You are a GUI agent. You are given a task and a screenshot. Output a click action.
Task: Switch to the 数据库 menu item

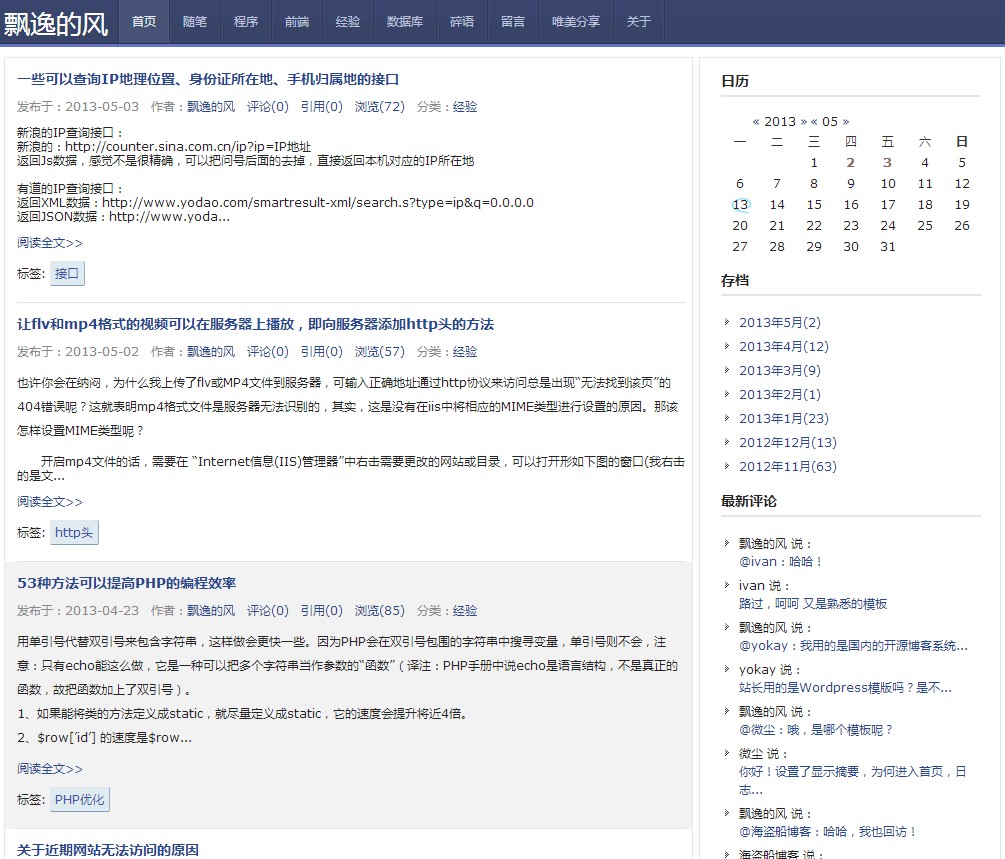pyautogui.click(x=404, y=22)
